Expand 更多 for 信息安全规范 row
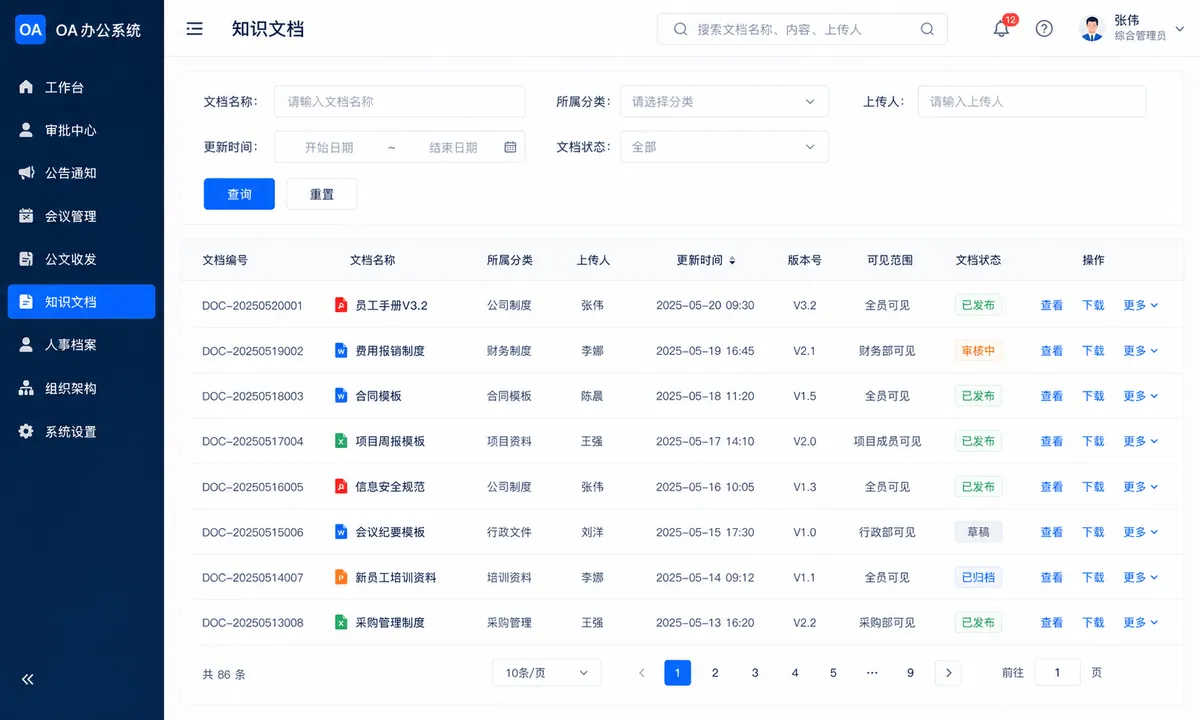The image size is (1200, 720). pos(1141,487)
